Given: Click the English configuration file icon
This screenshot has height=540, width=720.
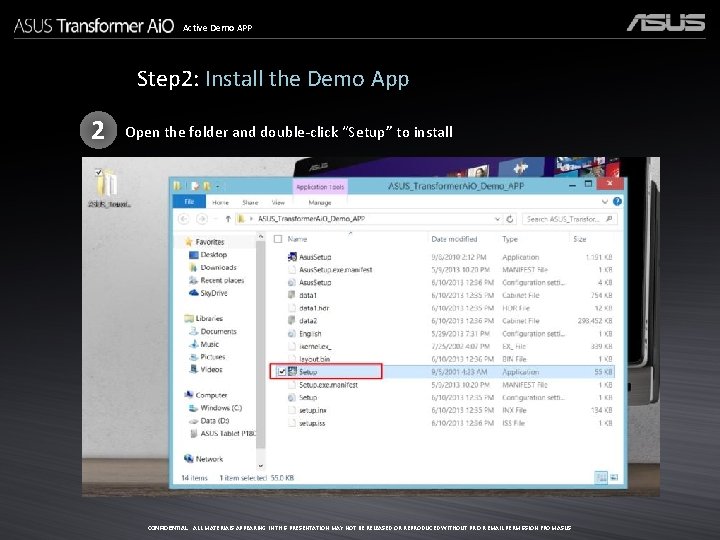Looking at the screenshot, I should tap(292, 333).
